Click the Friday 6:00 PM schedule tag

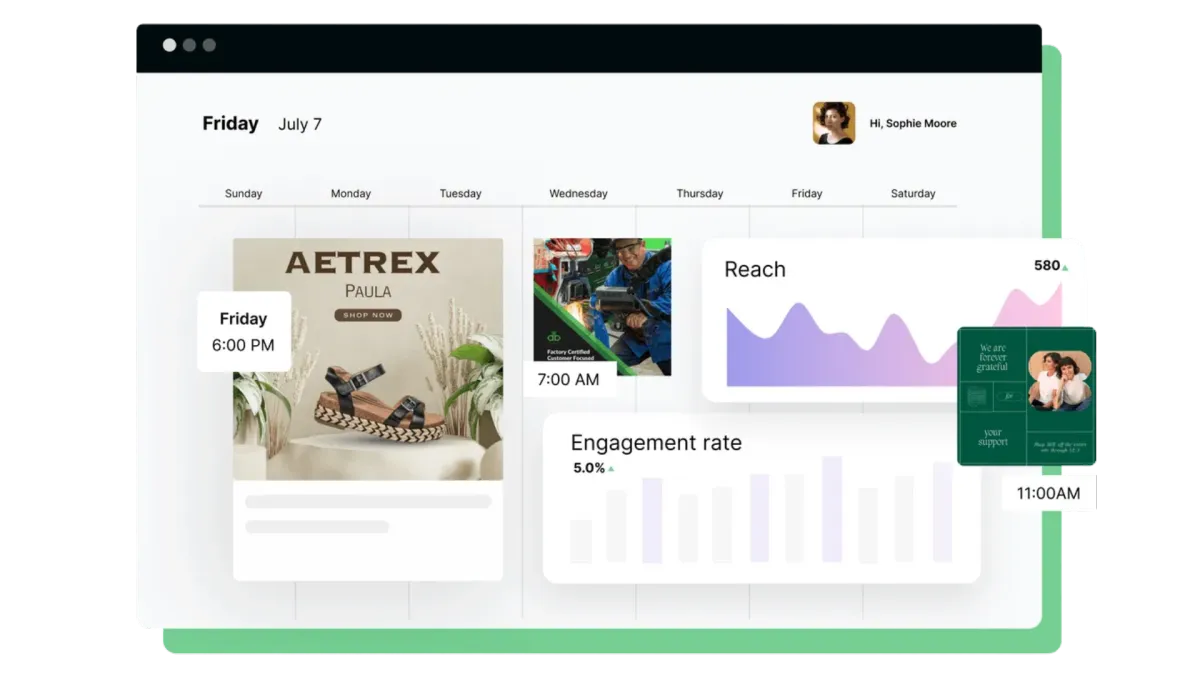pyautogui.click(x=244, y=331)
